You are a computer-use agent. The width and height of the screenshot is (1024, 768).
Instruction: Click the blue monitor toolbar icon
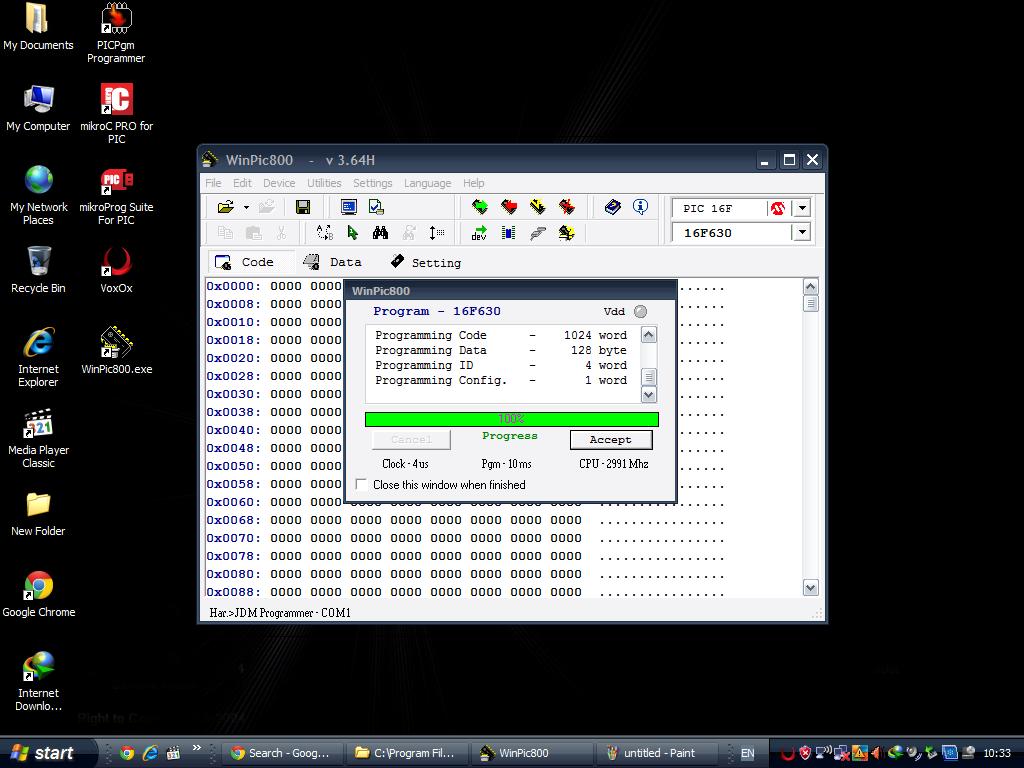pyautogui.click(x=349, y=207)
